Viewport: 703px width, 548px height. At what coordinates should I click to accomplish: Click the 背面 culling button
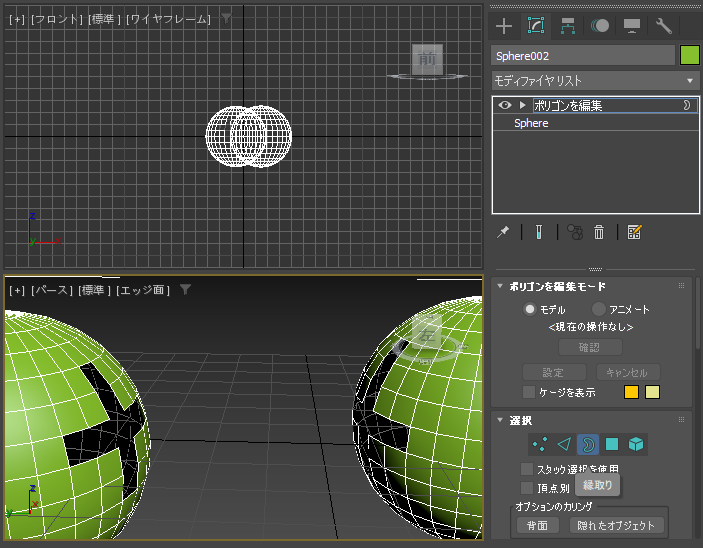[537, 525]
